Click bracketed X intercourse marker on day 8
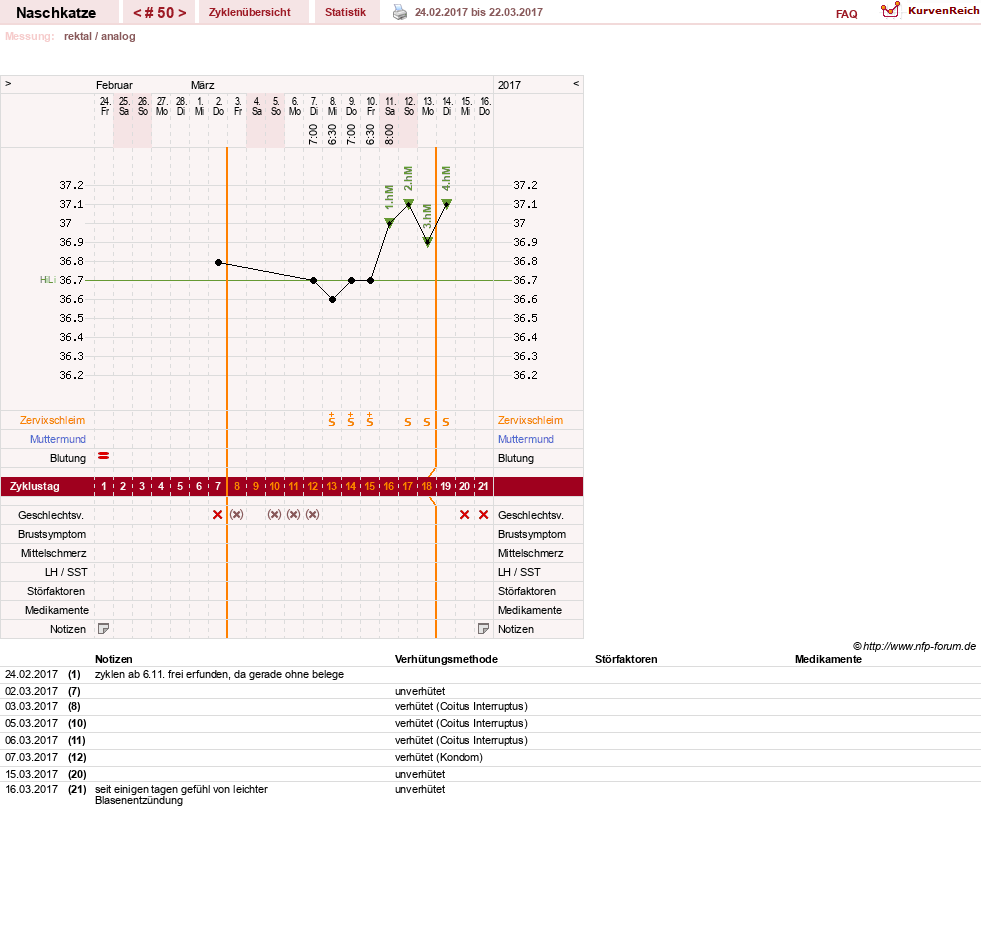The width and height of the screenshot is (981, 932). click(236, 515)
